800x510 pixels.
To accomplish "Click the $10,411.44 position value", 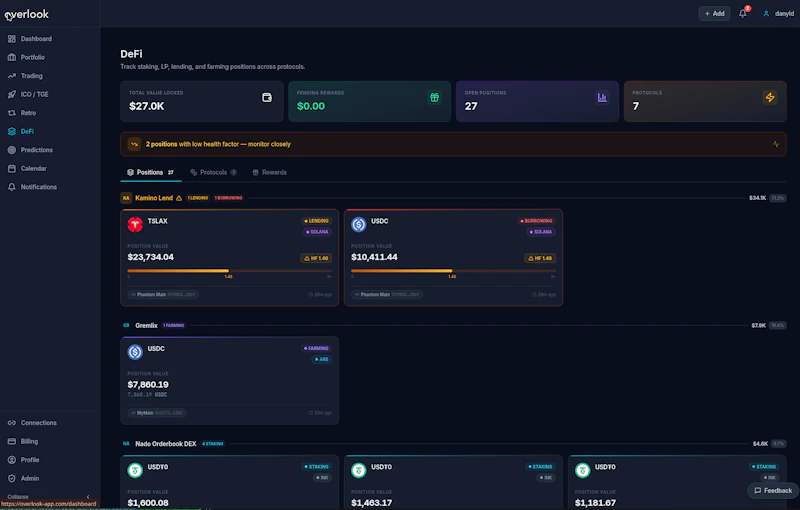I will point(374,257).
